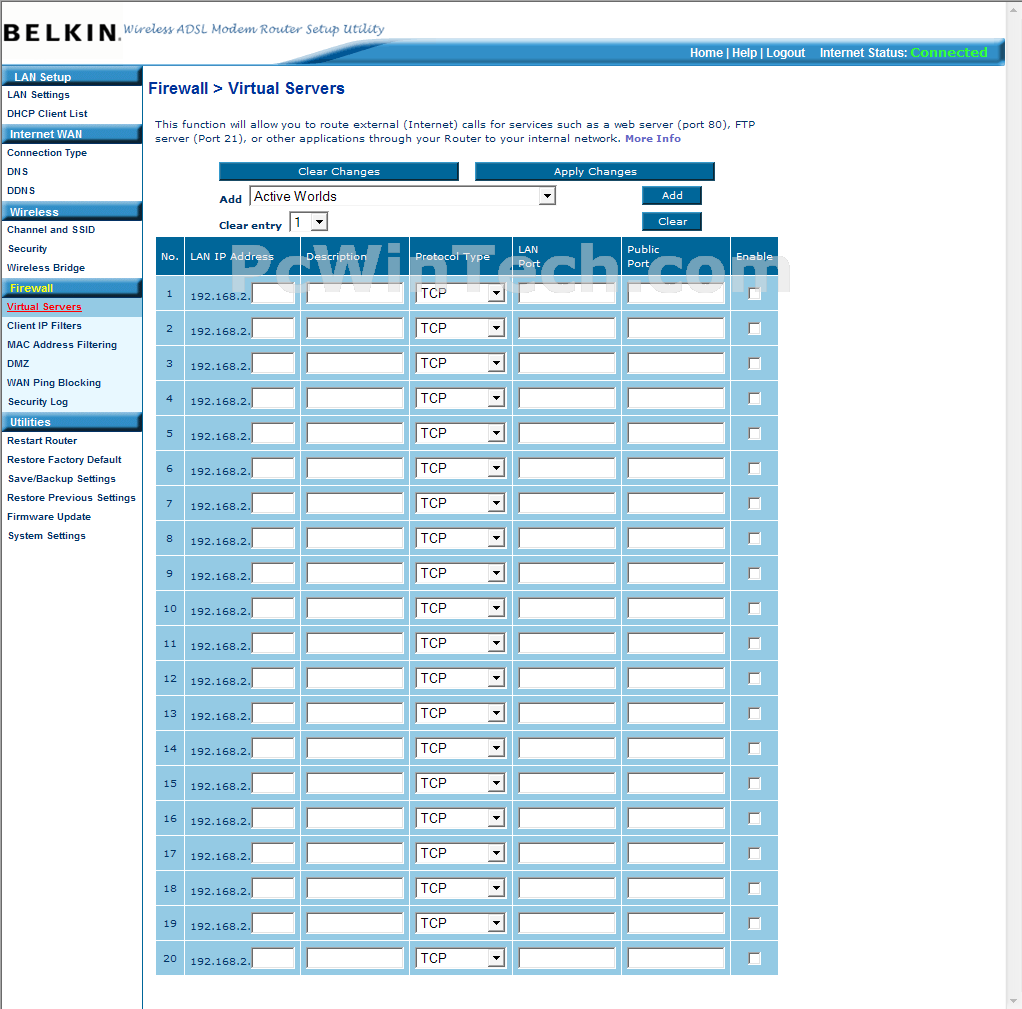1022x1009 pixels.
Task: Open Connection Type page
Action: tap(47, 153)
